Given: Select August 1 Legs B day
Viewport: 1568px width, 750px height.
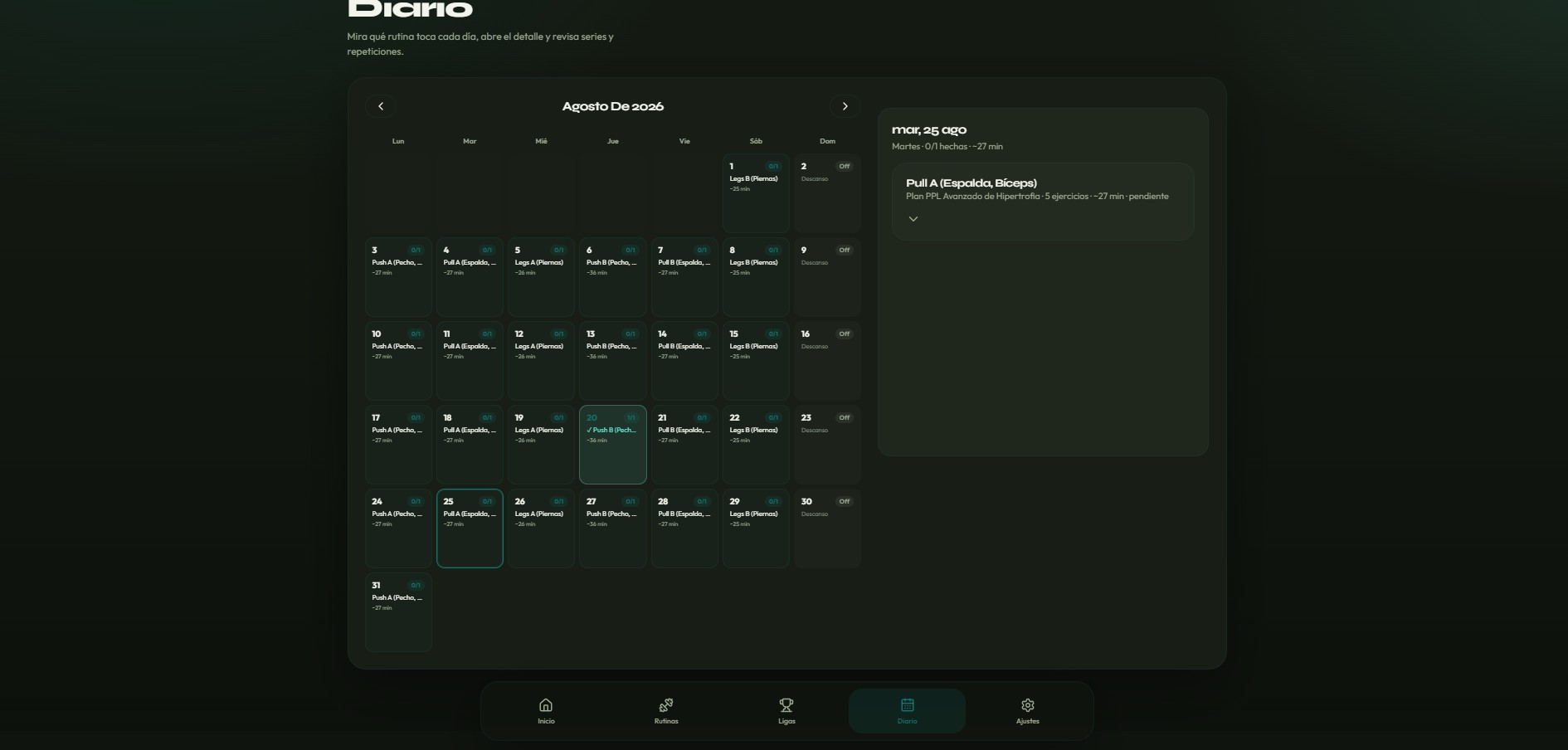Looking at the screenshot, I should coord(756,193).
